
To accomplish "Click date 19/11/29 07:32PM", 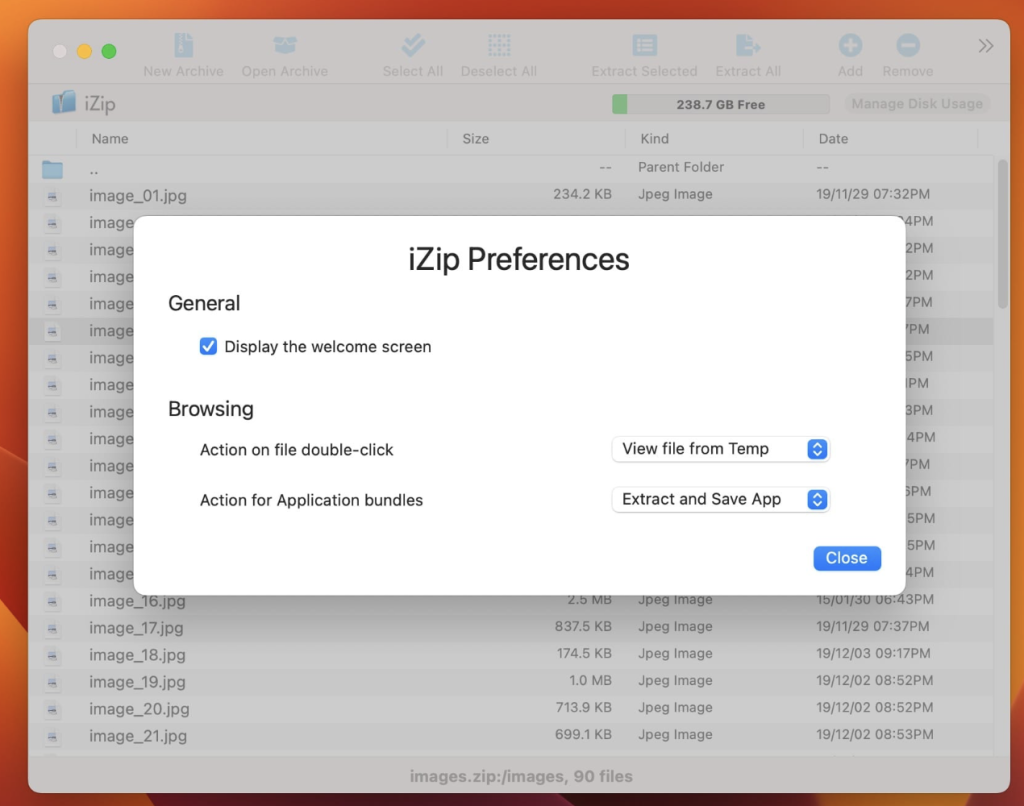I will [872, 194].
